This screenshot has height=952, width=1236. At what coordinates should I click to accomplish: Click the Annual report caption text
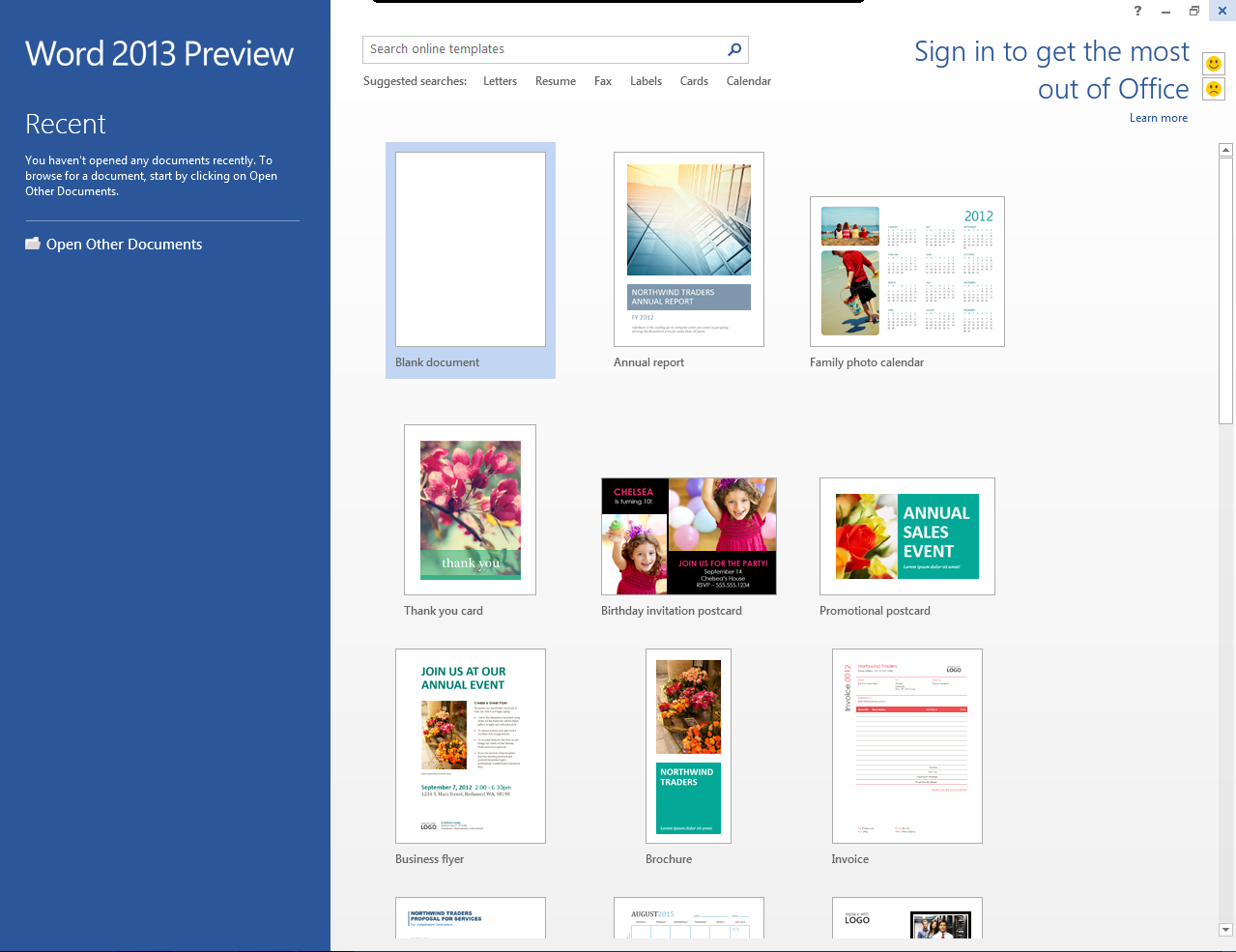(x=648, y=362)
